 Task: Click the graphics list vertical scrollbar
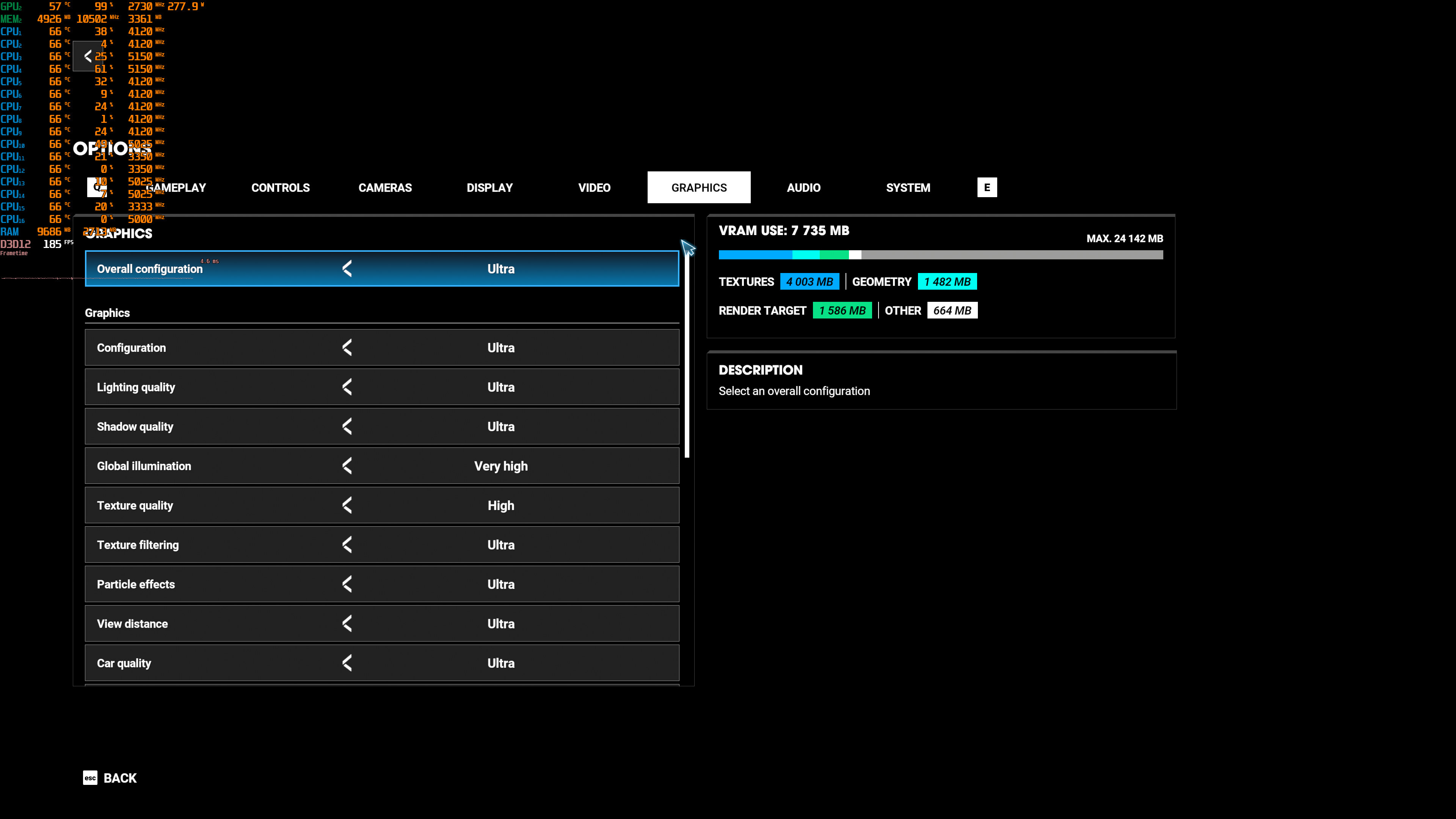[687, 356]
